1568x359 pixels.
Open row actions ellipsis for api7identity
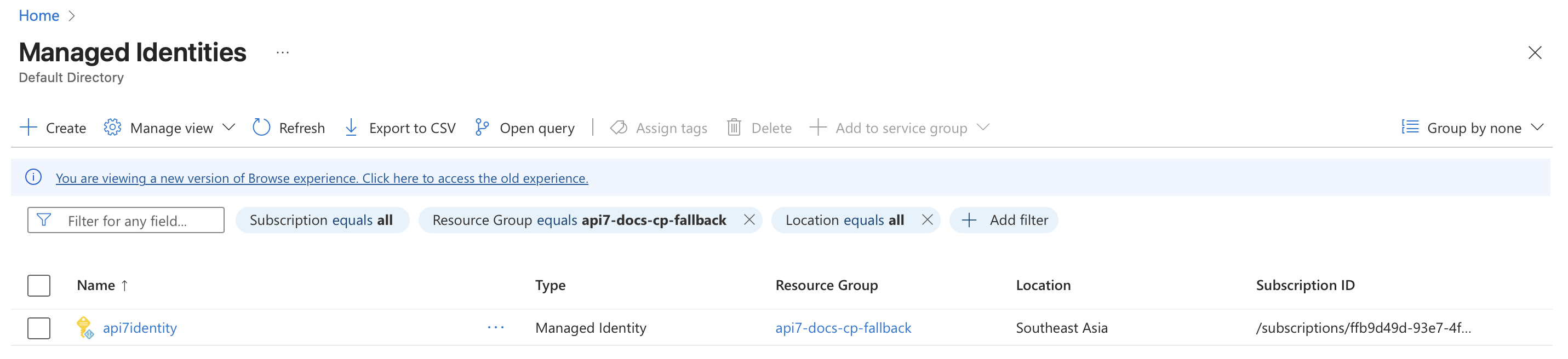click(x=495, y=327)
